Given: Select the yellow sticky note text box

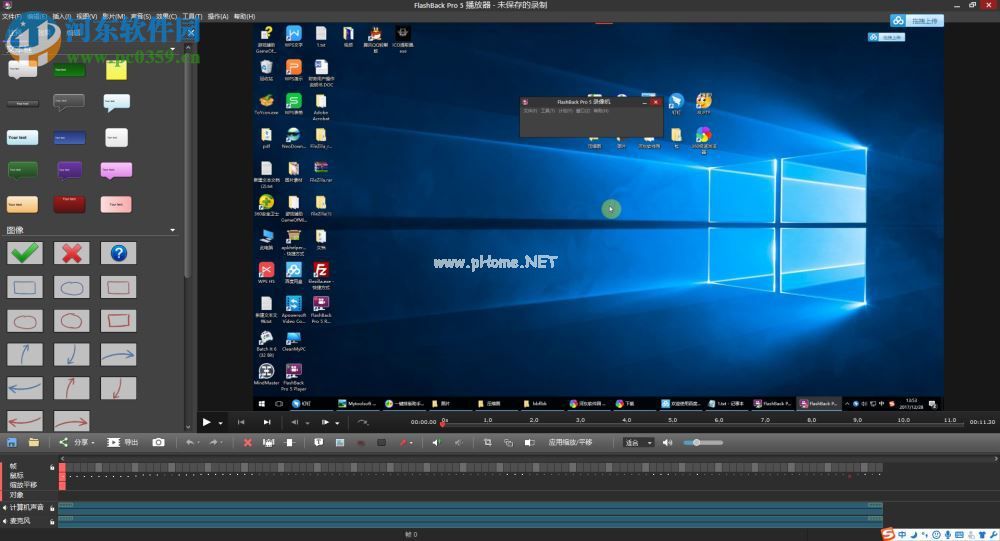Looking at the screenshot, I should click(116, 70).
